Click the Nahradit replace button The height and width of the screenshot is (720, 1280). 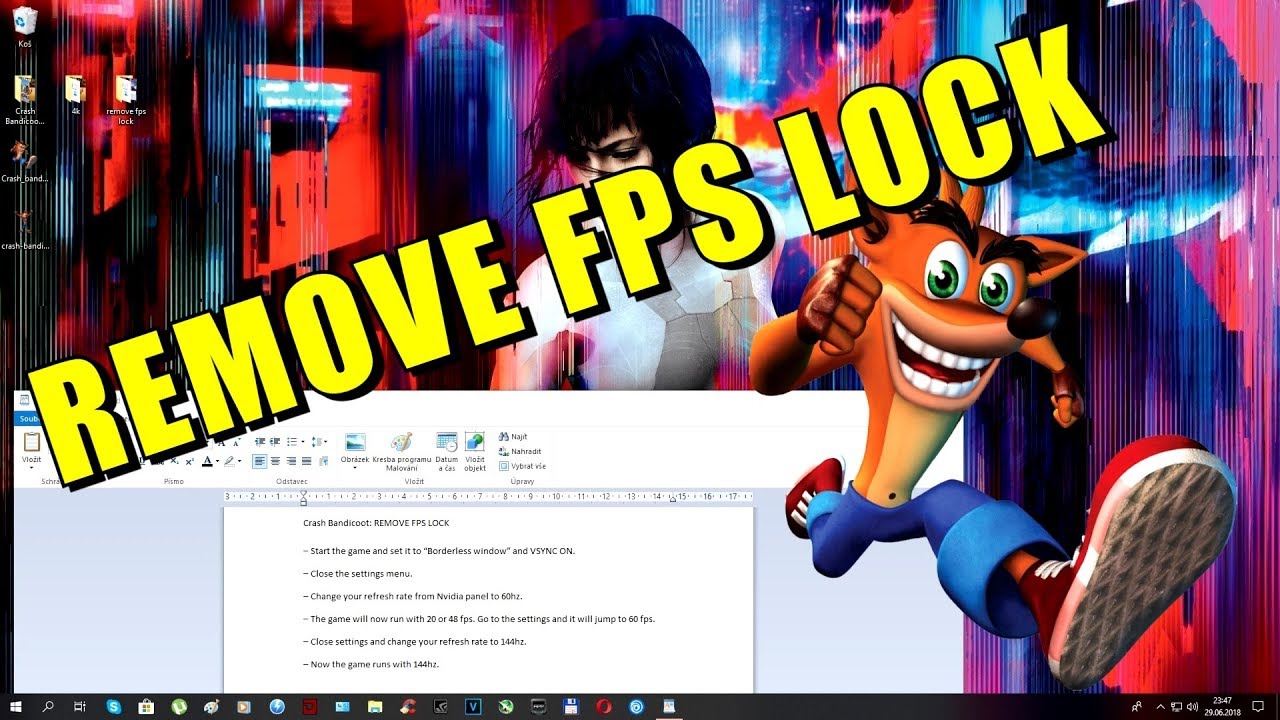[x=520, y=451]
